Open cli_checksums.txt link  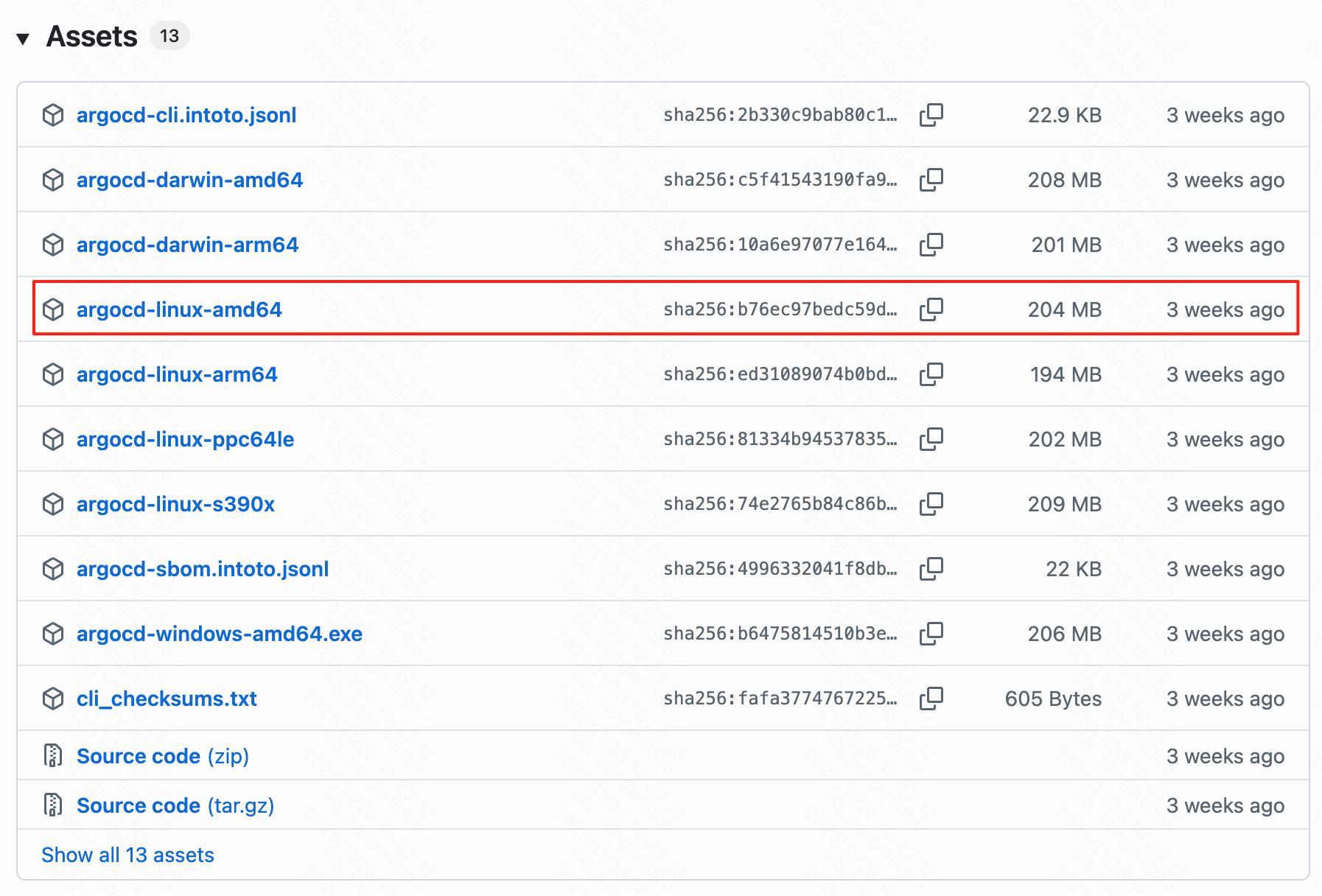[x=167, y=699]
